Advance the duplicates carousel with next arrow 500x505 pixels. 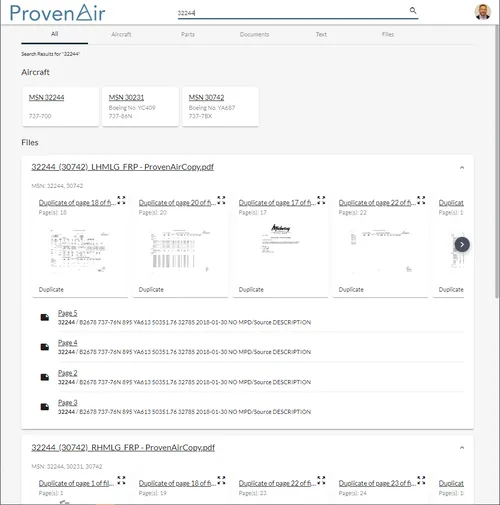[x=462, y=244]
